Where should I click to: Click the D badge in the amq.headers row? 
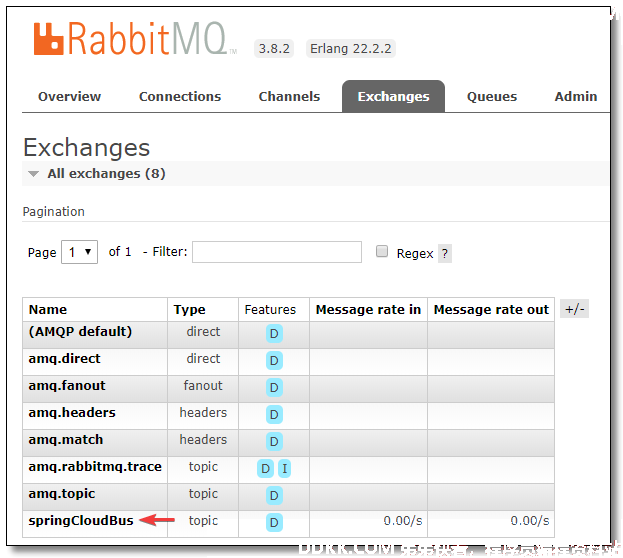[x=274, y=415]
